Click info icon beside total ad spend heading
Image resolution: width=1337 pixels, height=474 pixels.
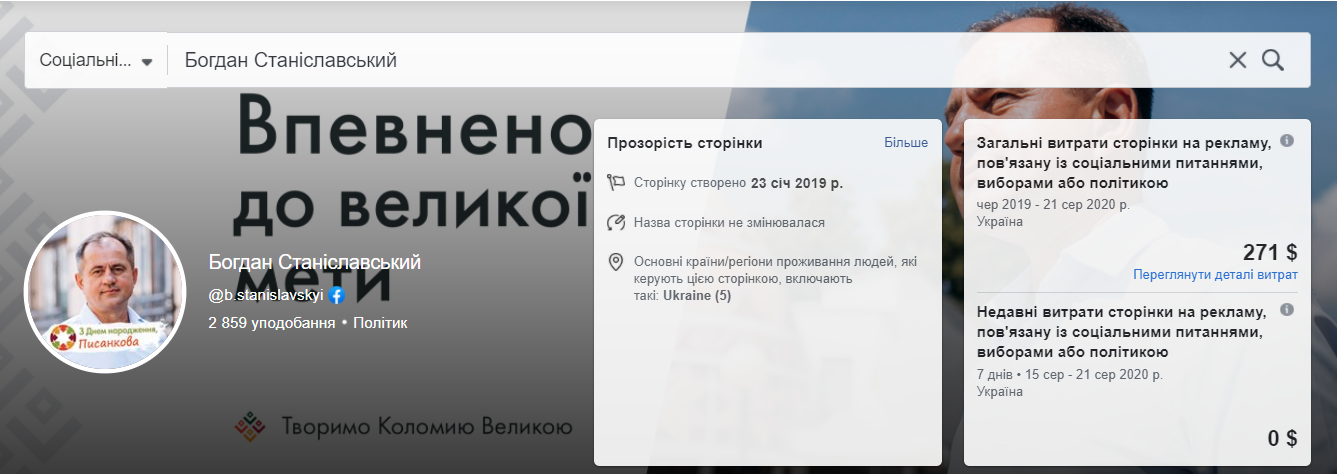pos(1288,141)
